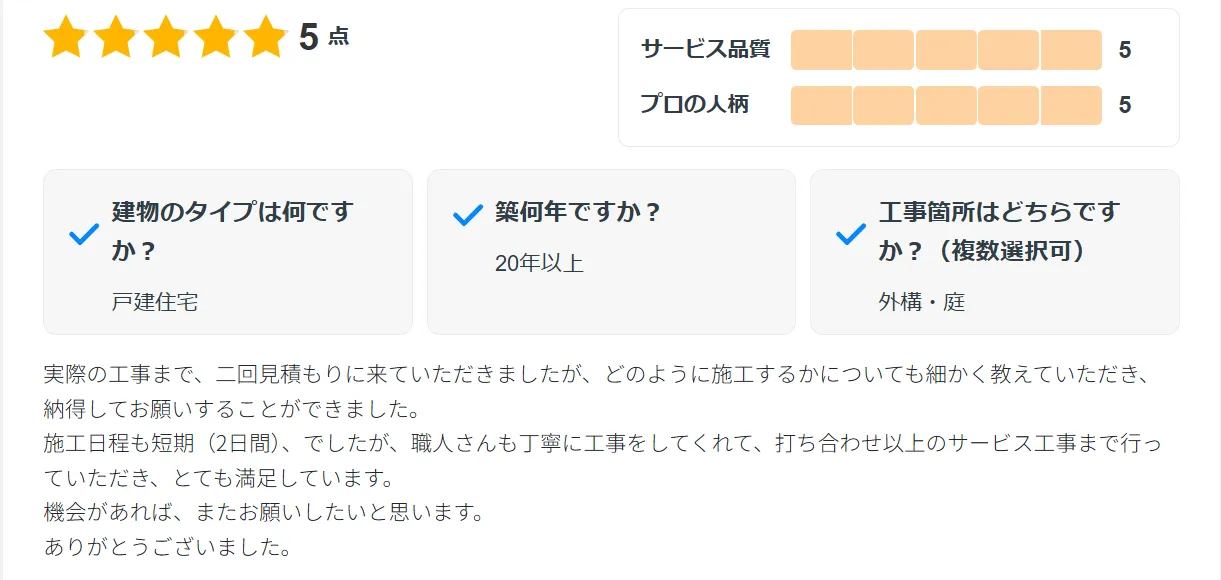Click the サービス品質 label

coord(705,50)
